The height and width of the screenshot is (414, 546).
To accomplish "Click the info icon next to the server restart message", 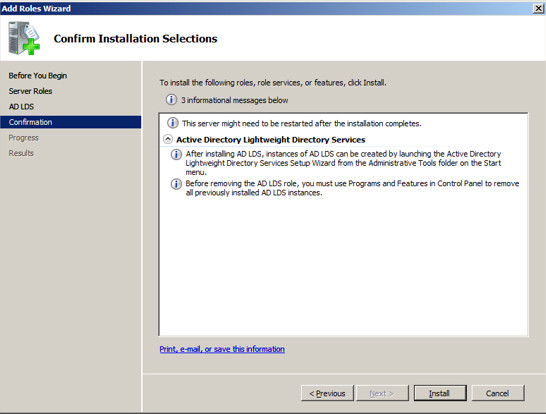I will (173, 123).
